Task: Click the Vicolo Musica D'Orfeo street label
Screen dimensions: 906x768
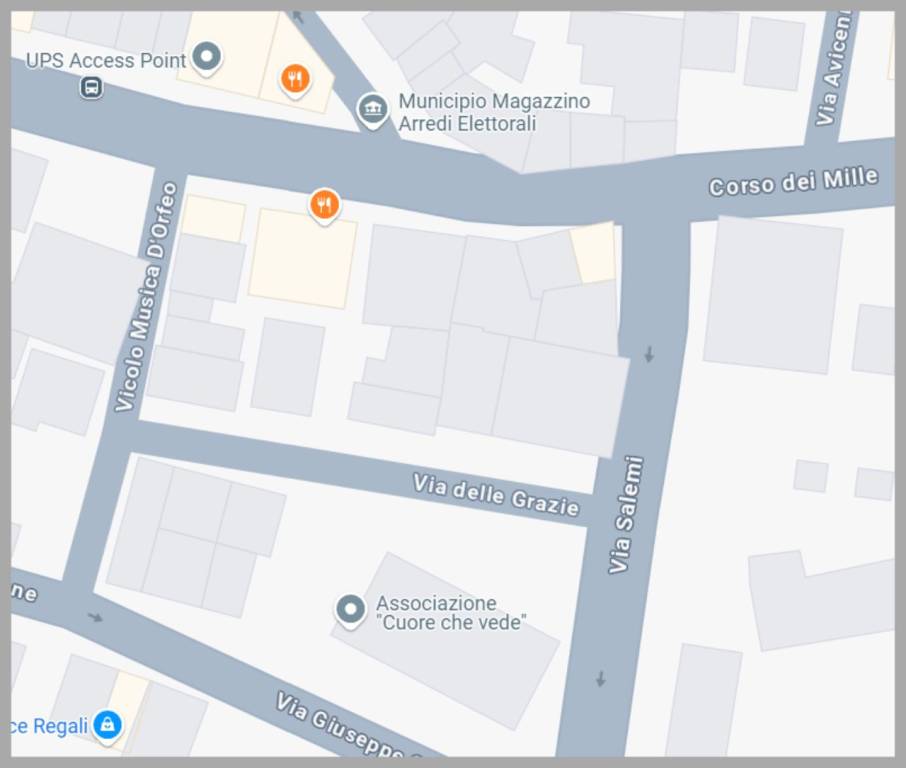Action: pos(146,297)
